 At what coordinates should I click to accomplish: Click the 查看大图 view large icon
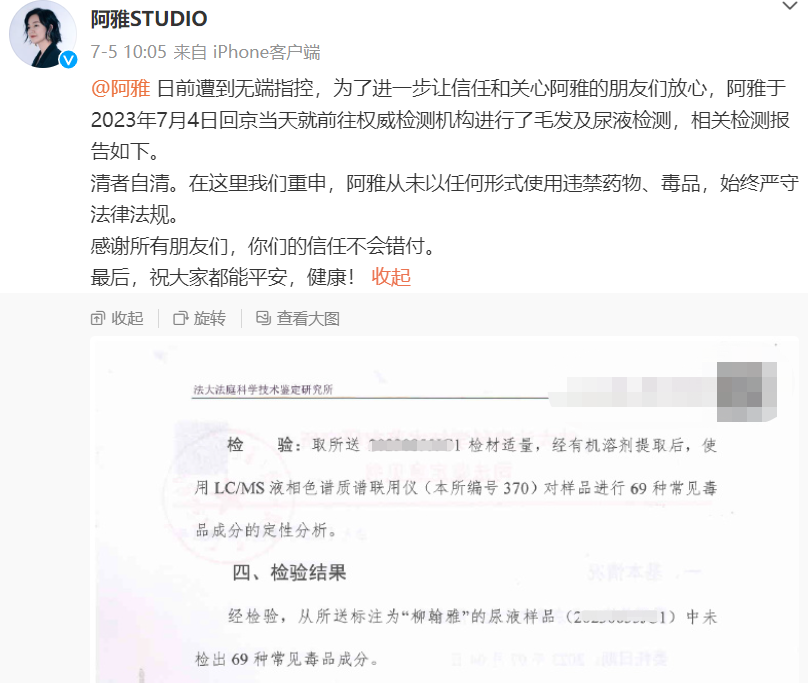click(263, 318)
